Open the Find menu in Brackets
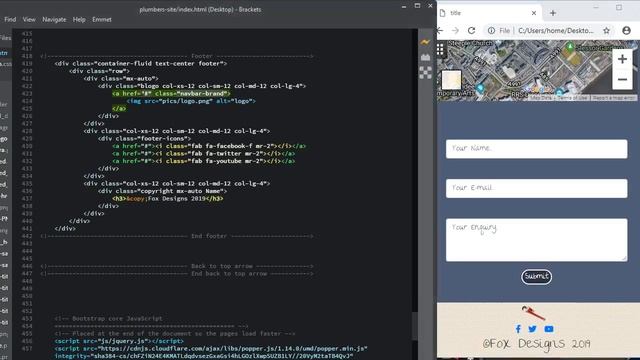 click(x=10, y=19)
